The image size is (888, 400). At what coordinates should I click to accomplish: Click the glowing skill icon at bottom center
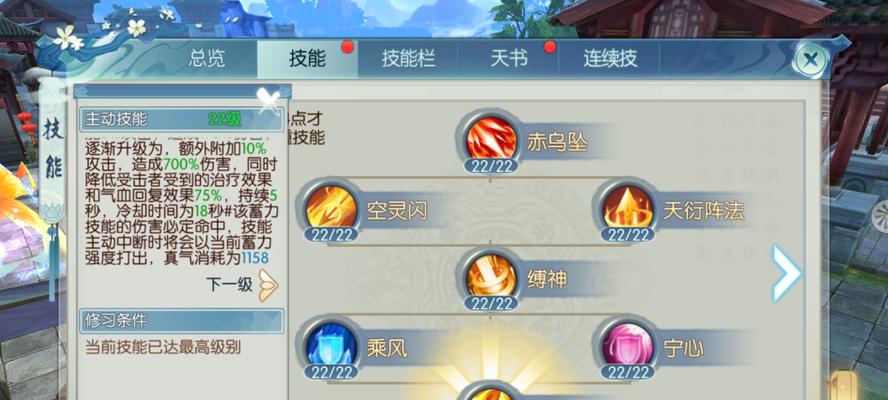coord(490,394)
